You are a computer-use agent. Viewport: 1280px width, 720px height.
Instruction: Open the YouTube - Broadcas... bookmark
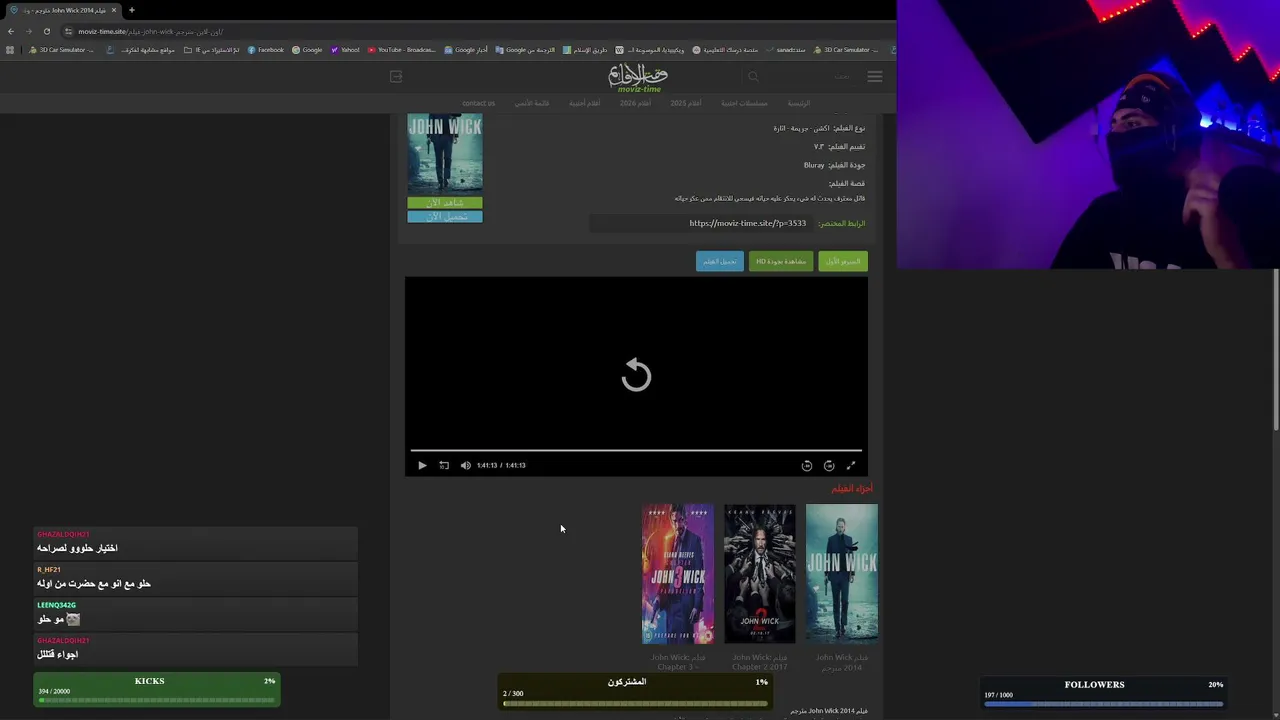click(402, 50)
